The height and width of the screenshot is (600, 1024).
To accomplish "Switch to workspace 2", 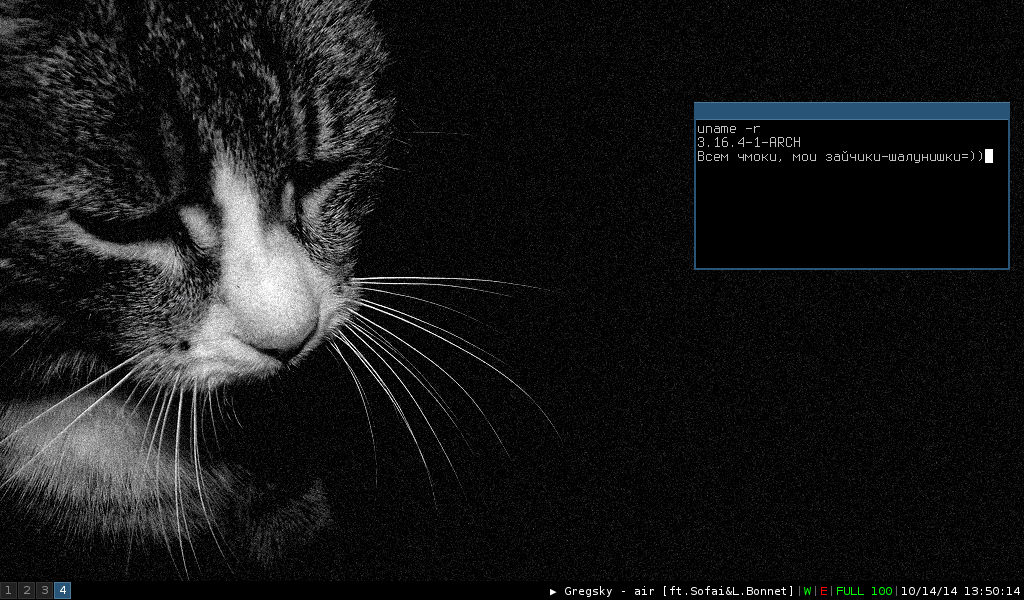I will tap(27, 591).
